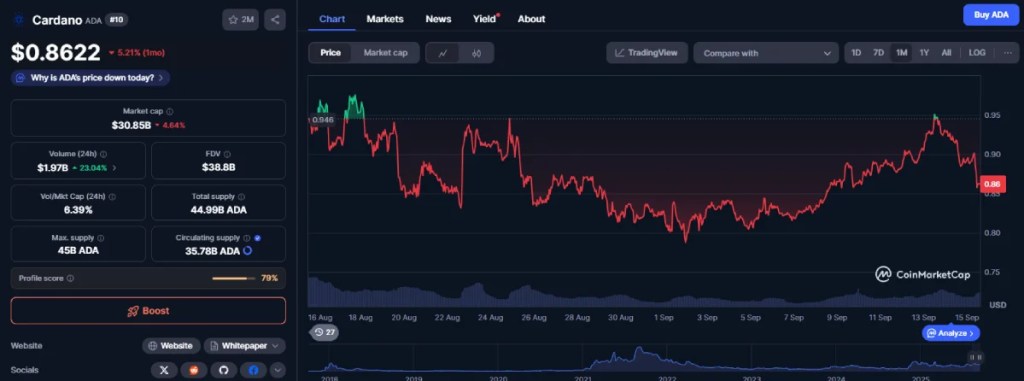Click the $0.8622 price value
Screen dimensions: 1024x381
pos(56,52)
